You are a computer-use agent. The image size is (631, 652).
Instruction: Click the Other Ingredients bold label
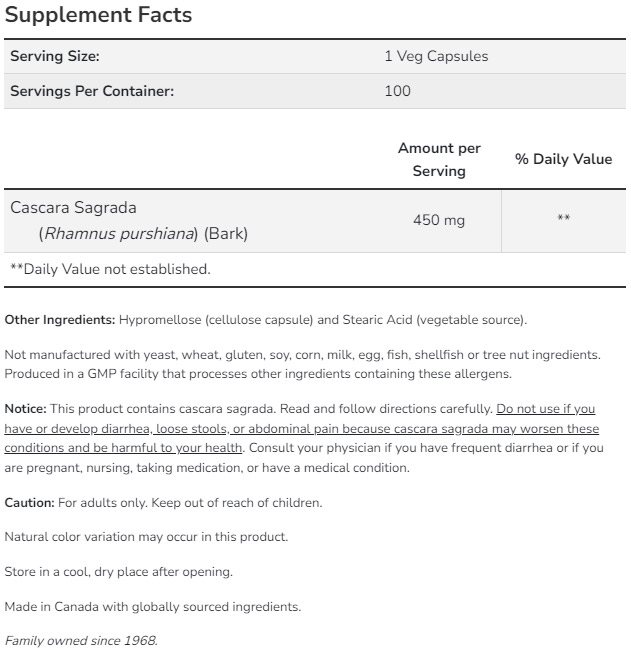[x=60, y=320]
